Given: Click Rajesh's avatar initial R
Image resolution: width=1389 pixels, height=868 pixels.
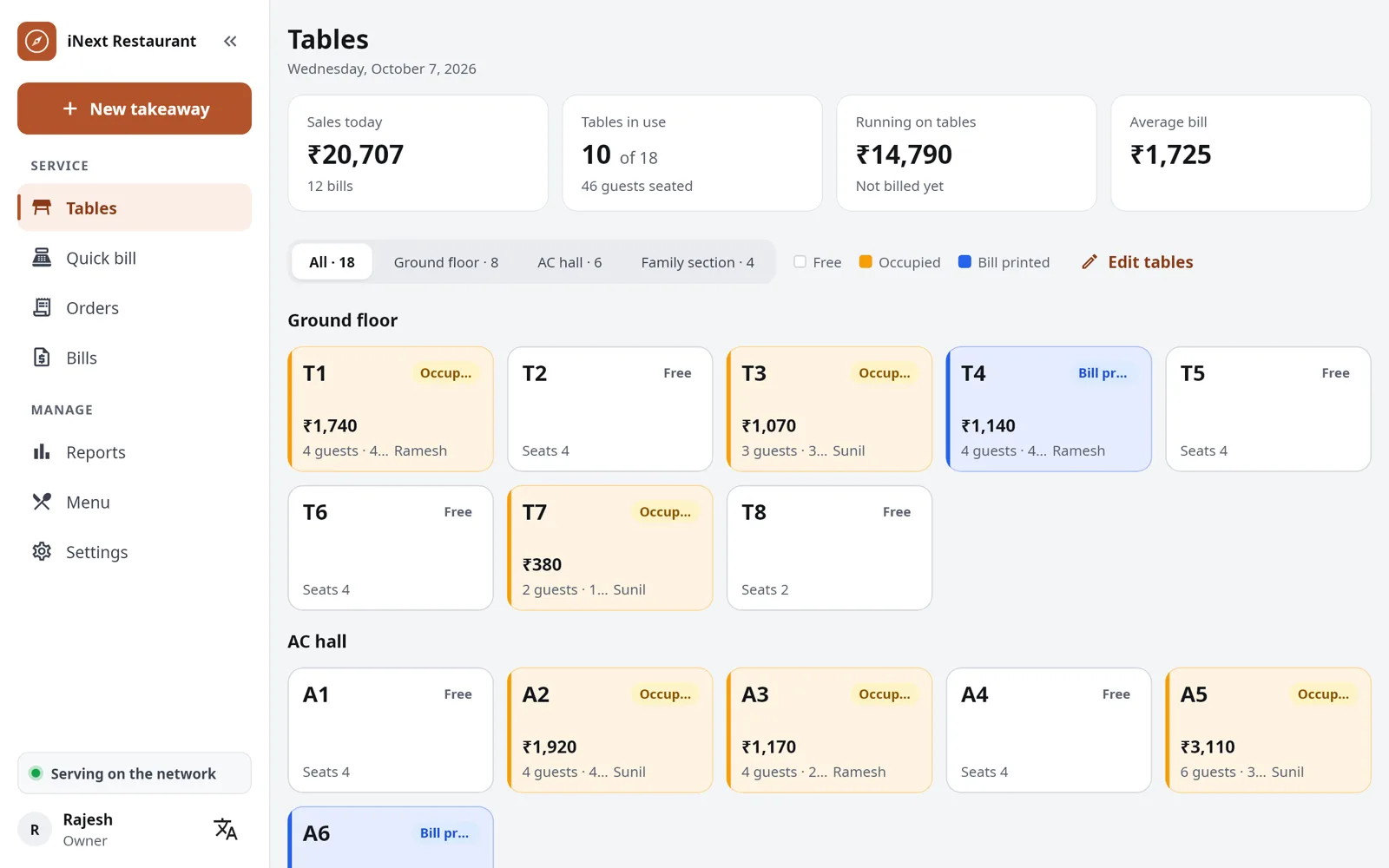Looking at the screenshot, I should [35, 830].
